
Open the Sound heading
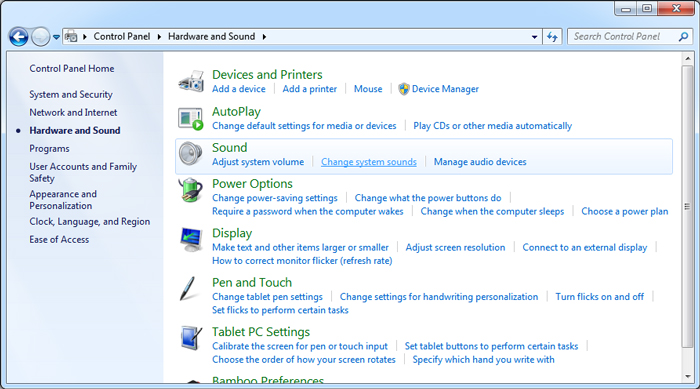(229, 147)
